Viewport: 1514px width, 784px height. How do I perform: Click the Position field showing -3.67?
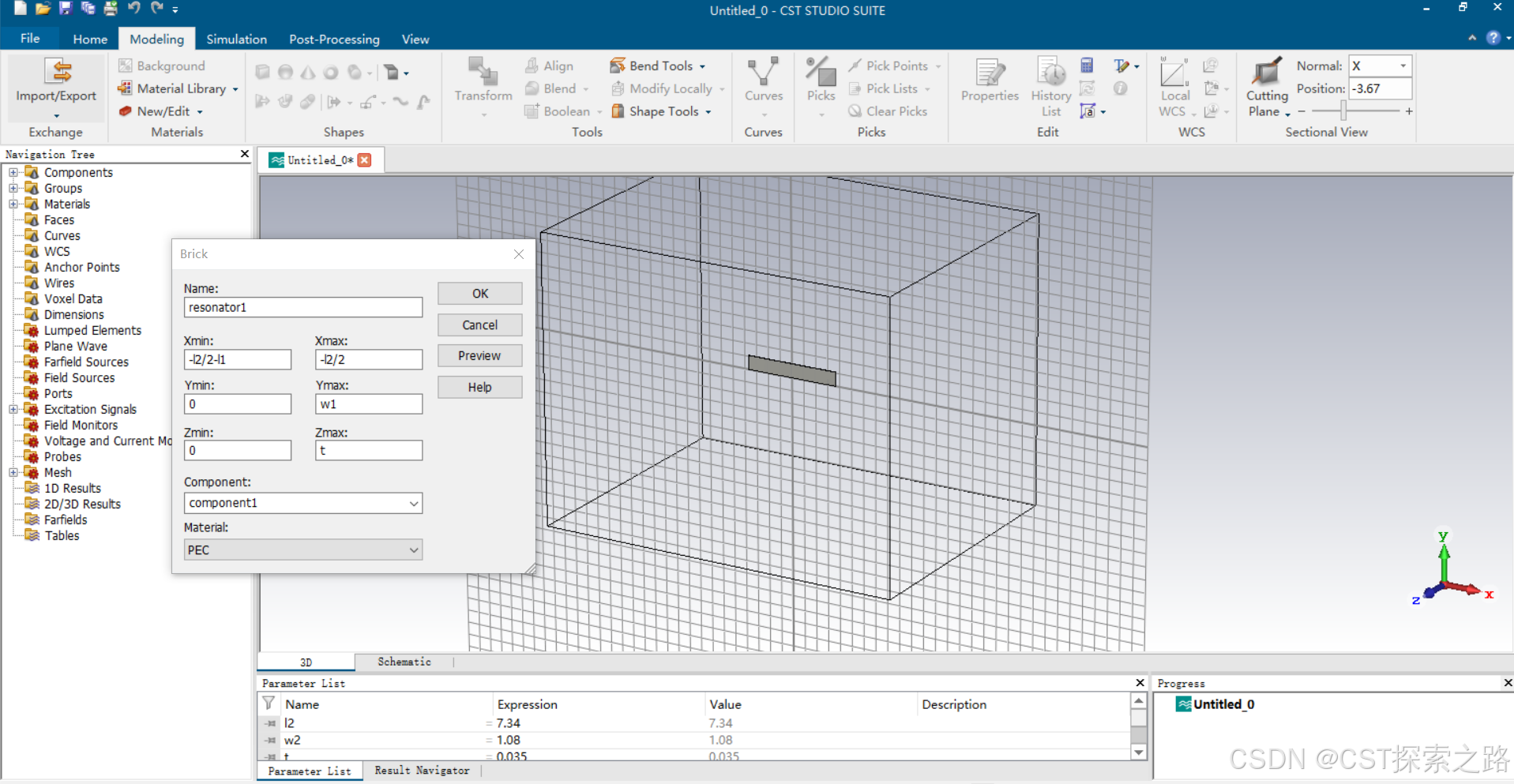pos(1380,88)
